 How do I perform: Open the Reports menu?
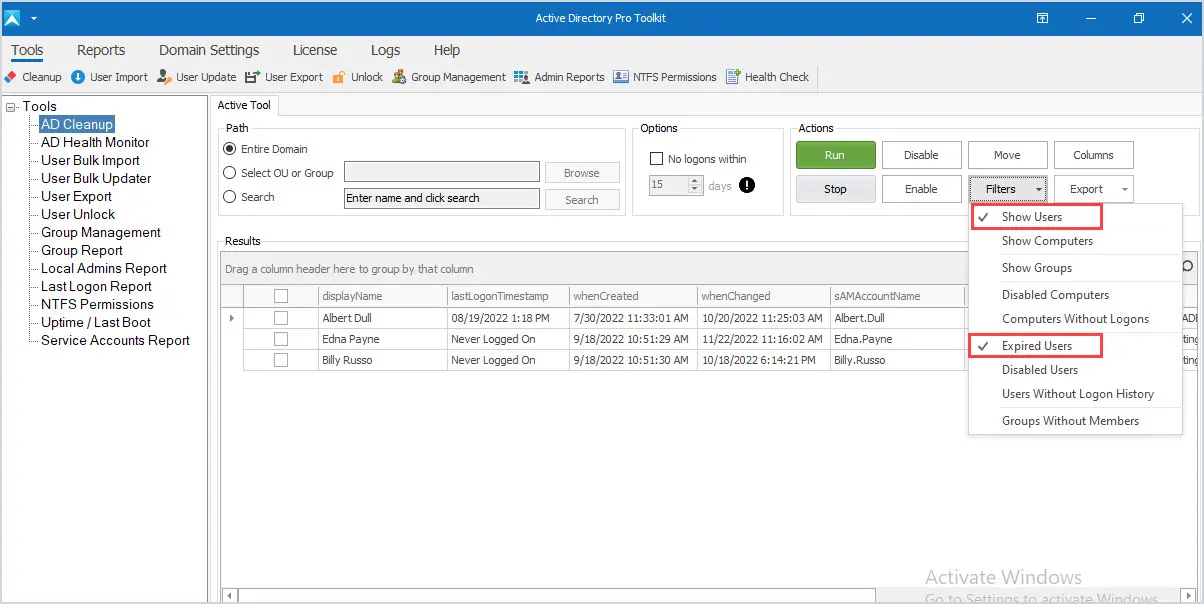(x=101, y=50)
